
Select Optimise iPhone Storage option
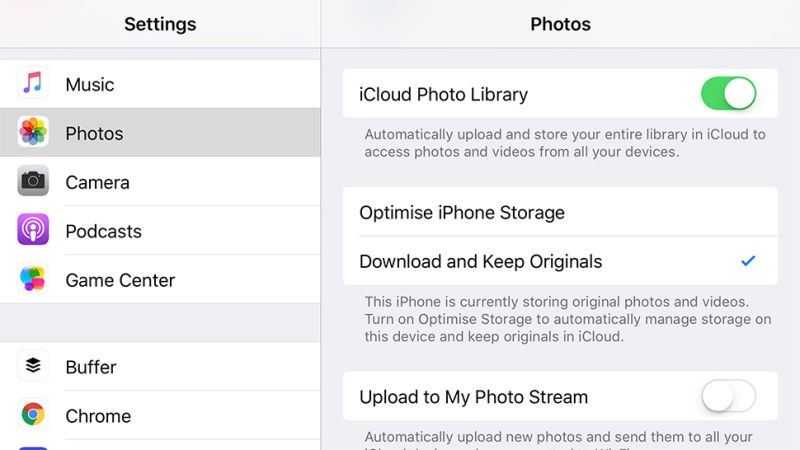[x=462, y=212]
